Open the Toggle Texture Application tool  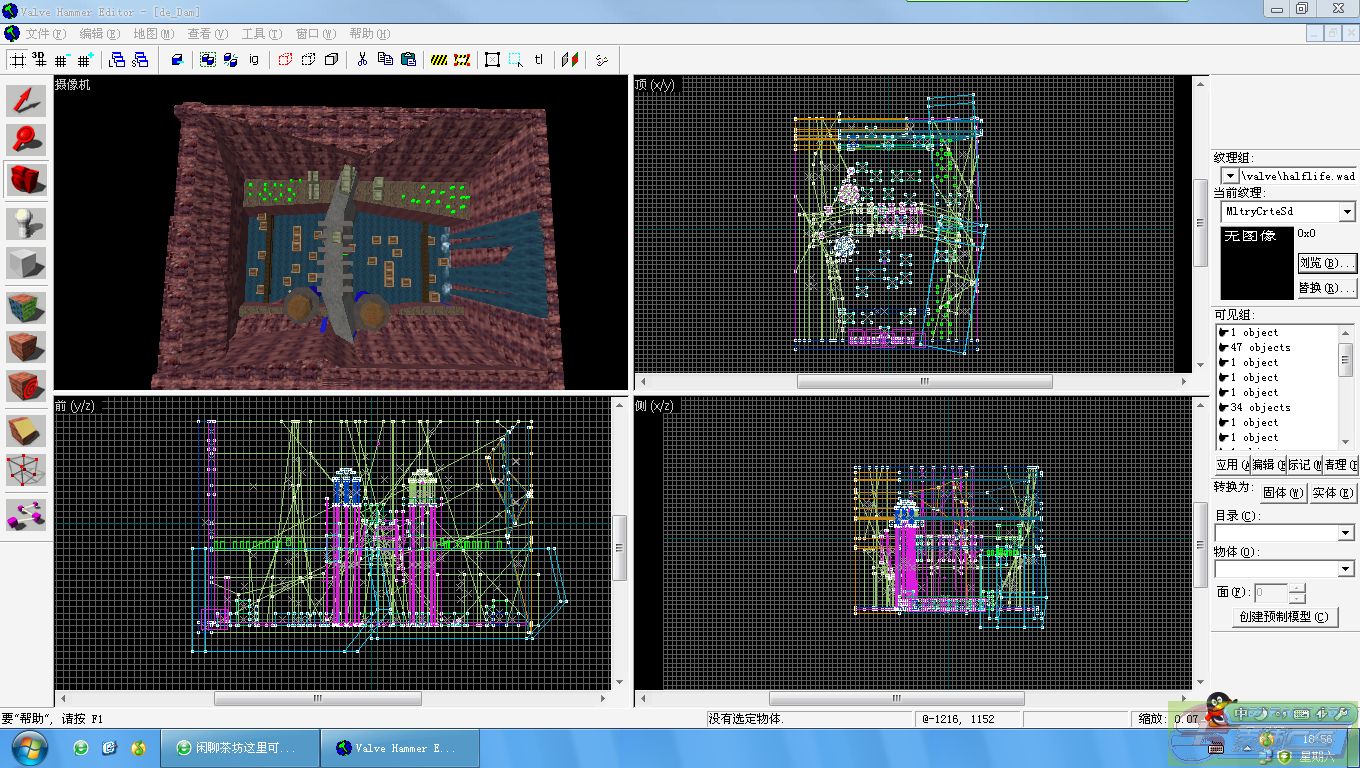(27, 308)
